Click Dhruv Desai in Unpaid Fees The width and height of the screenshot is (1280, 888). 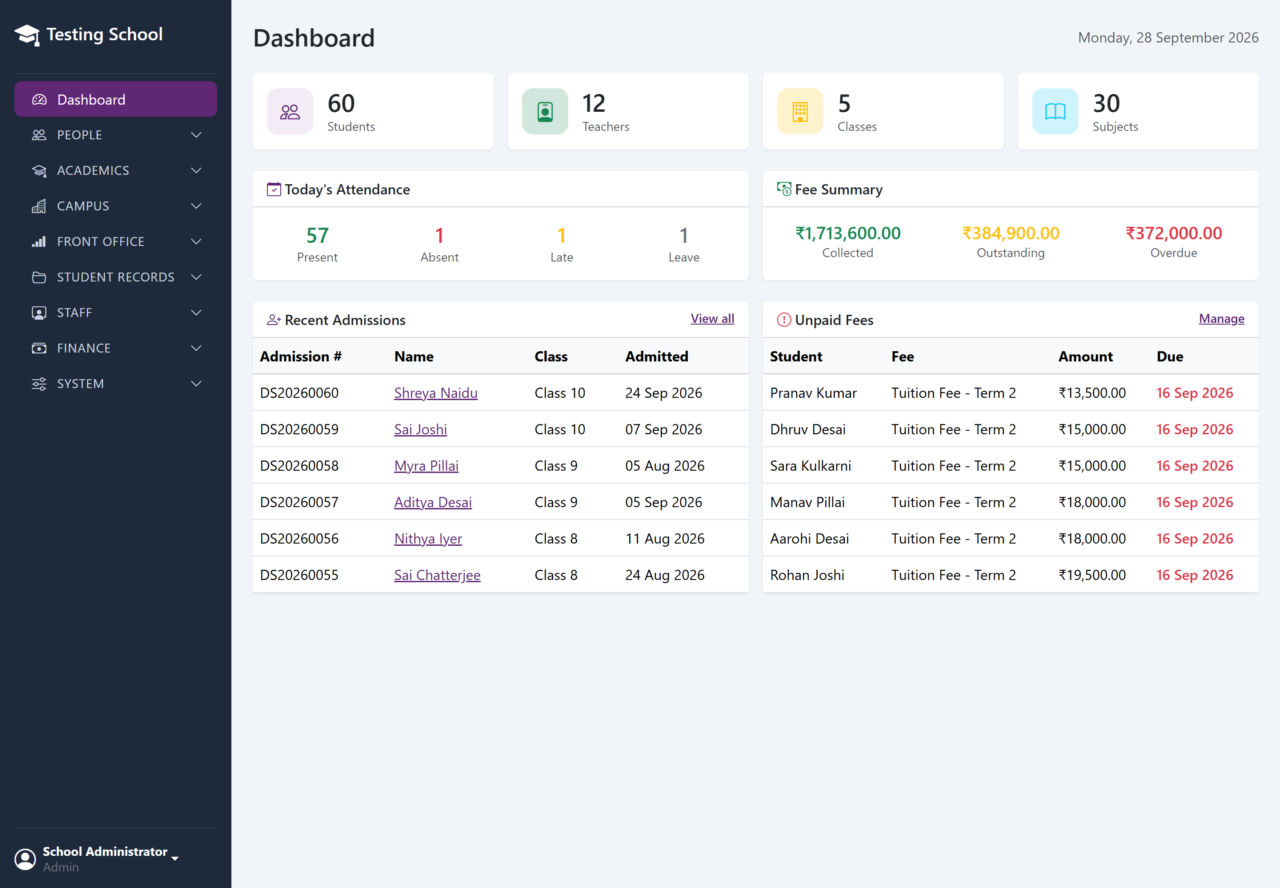pyautogui.click(x=808, y=429)
